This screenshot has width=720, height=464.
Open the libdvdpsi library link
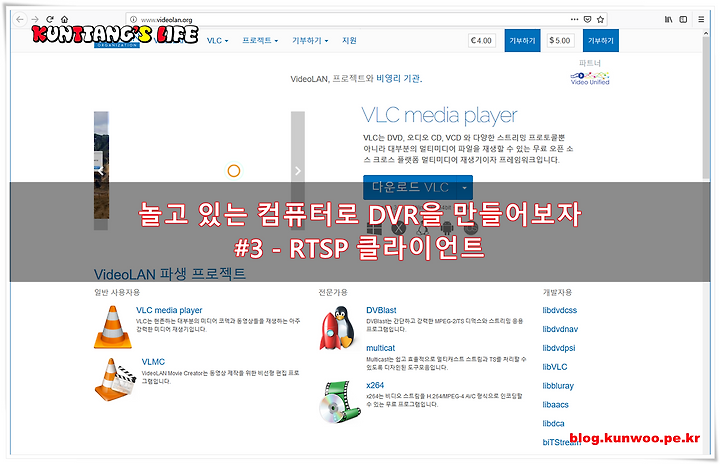[559, 348]
